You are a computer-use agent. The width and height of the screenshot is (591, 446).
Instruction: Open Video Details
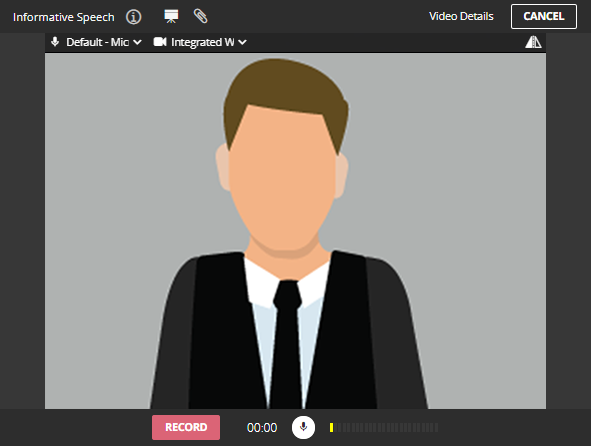461,16
